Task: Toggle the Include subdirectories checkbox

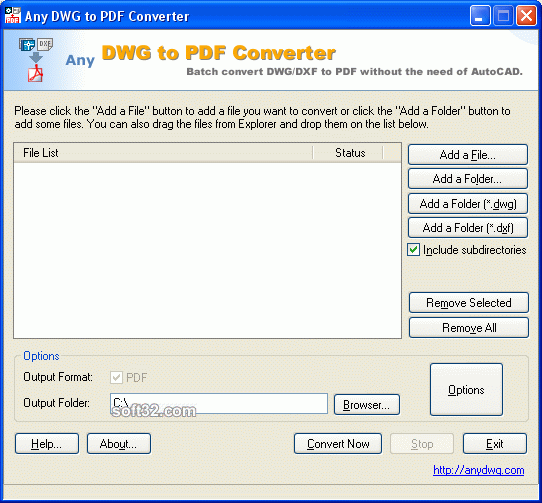Action: click(413, 250)
